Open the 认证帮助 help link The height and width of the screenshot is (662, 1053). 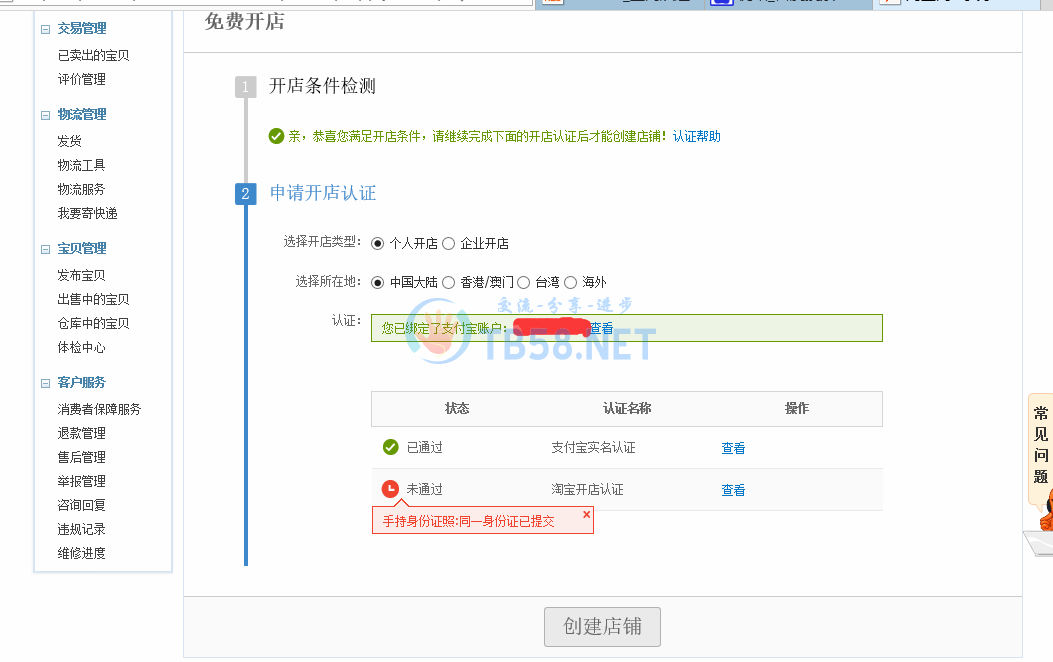696,136
